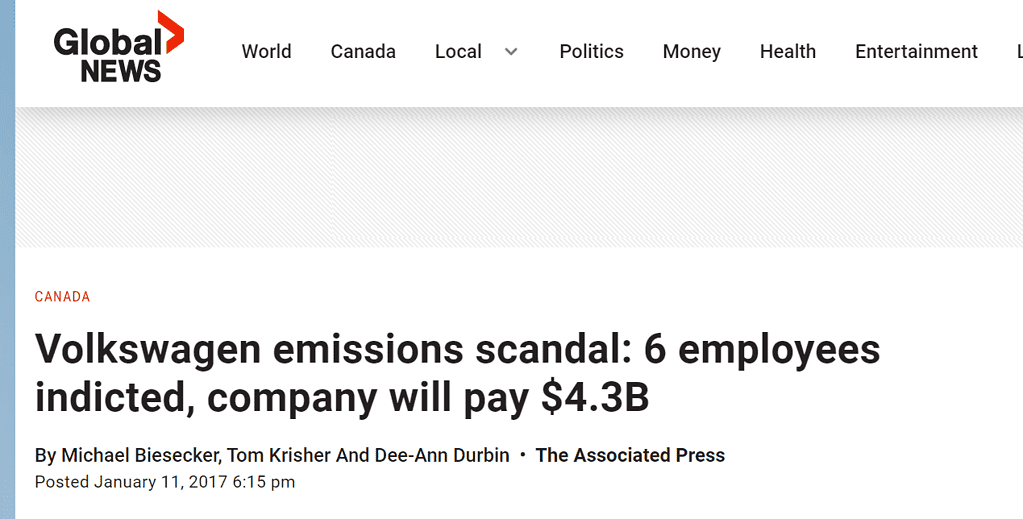Click The Associated Press source link
The image size is (1023, 519).
coord(630,455)
